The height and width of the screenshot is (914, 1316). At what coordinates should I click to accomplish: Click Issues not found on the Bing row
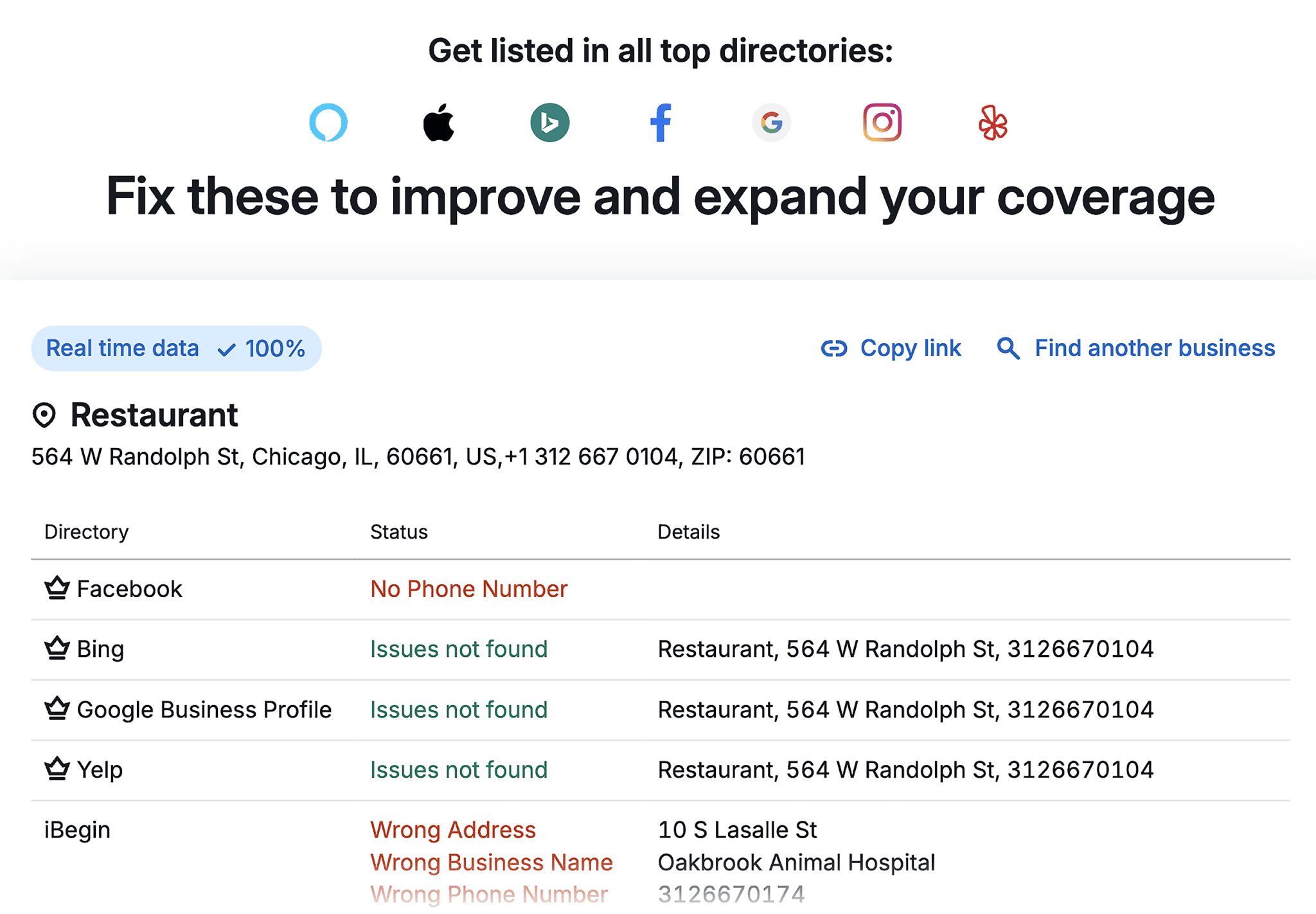point(458,649)
